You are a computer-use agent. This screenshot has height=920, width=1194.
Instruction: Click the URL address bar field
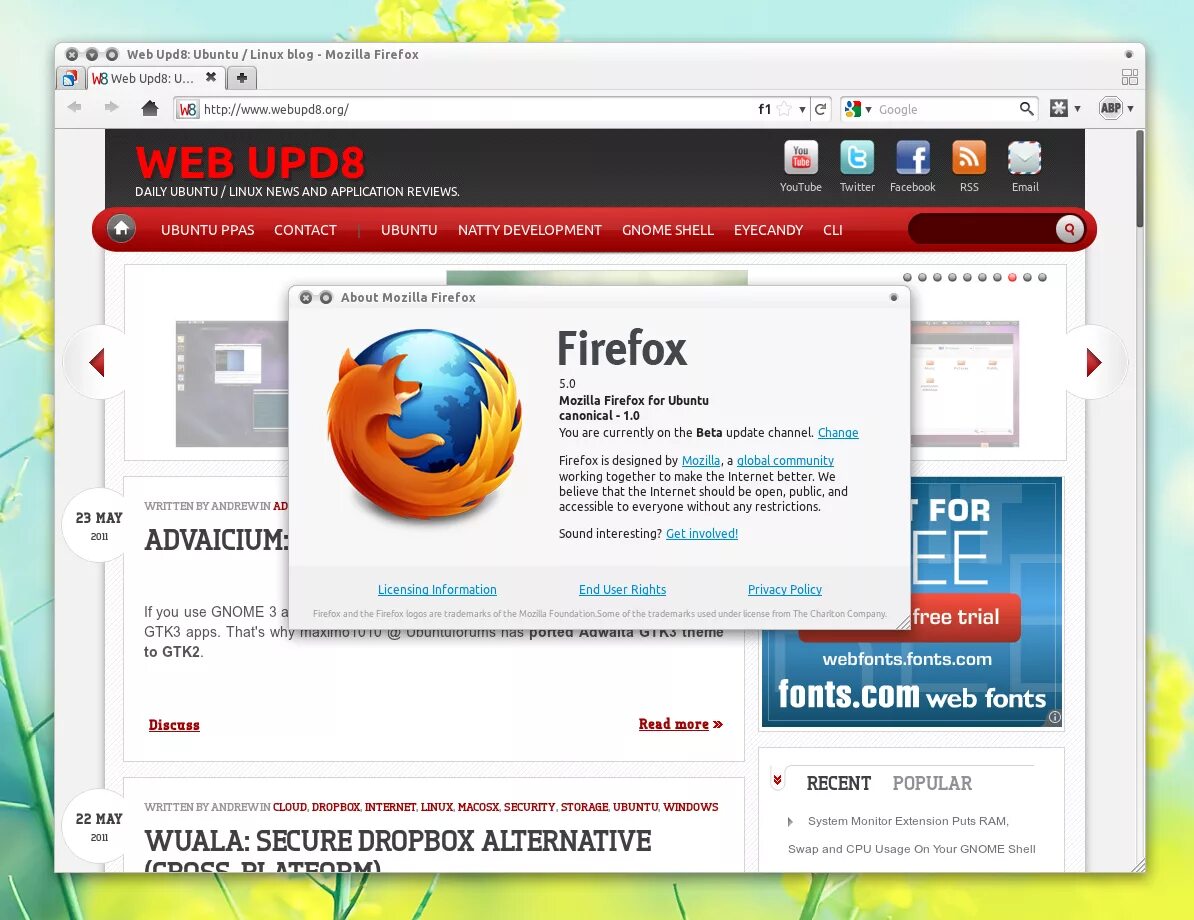477,110
